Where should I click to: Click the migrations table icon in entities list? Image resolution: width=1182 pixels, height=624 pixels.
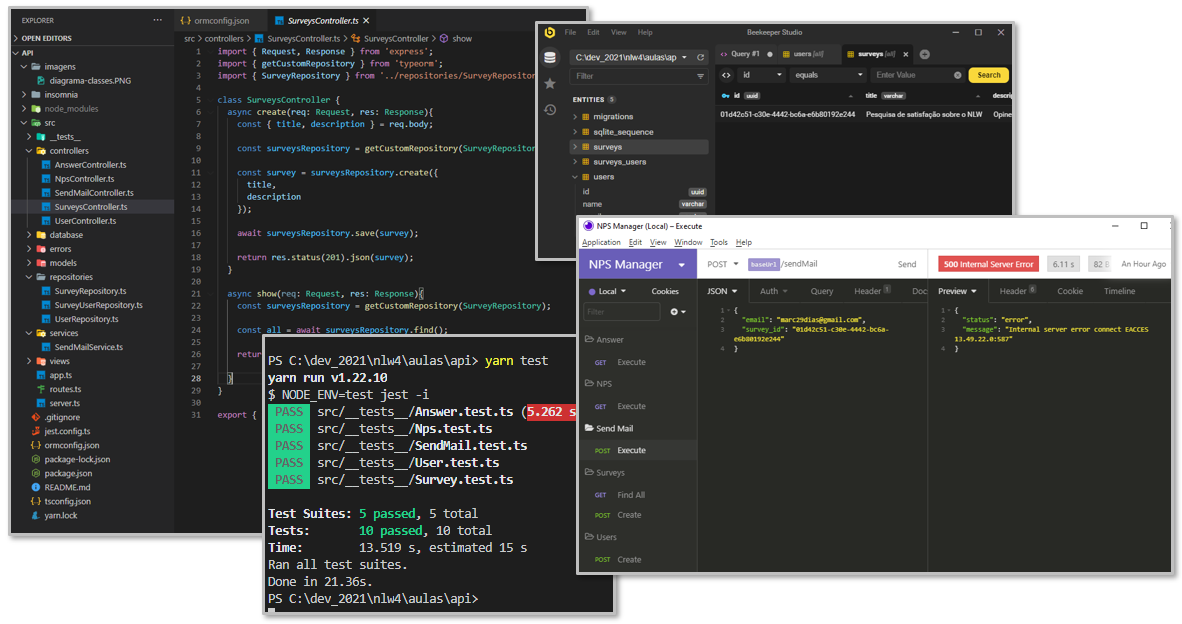point(586,117)
